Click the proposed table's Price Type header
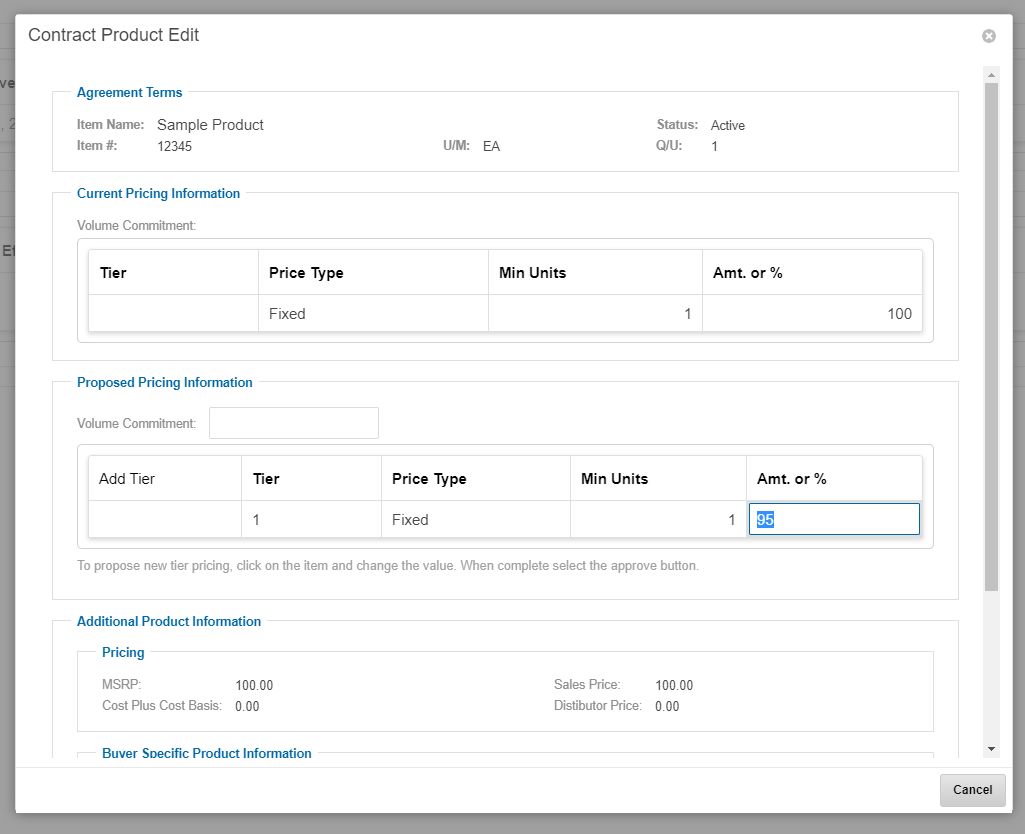Image resolution: width=1025 pixels, height=834 pixels. click(x=475, y=479)
